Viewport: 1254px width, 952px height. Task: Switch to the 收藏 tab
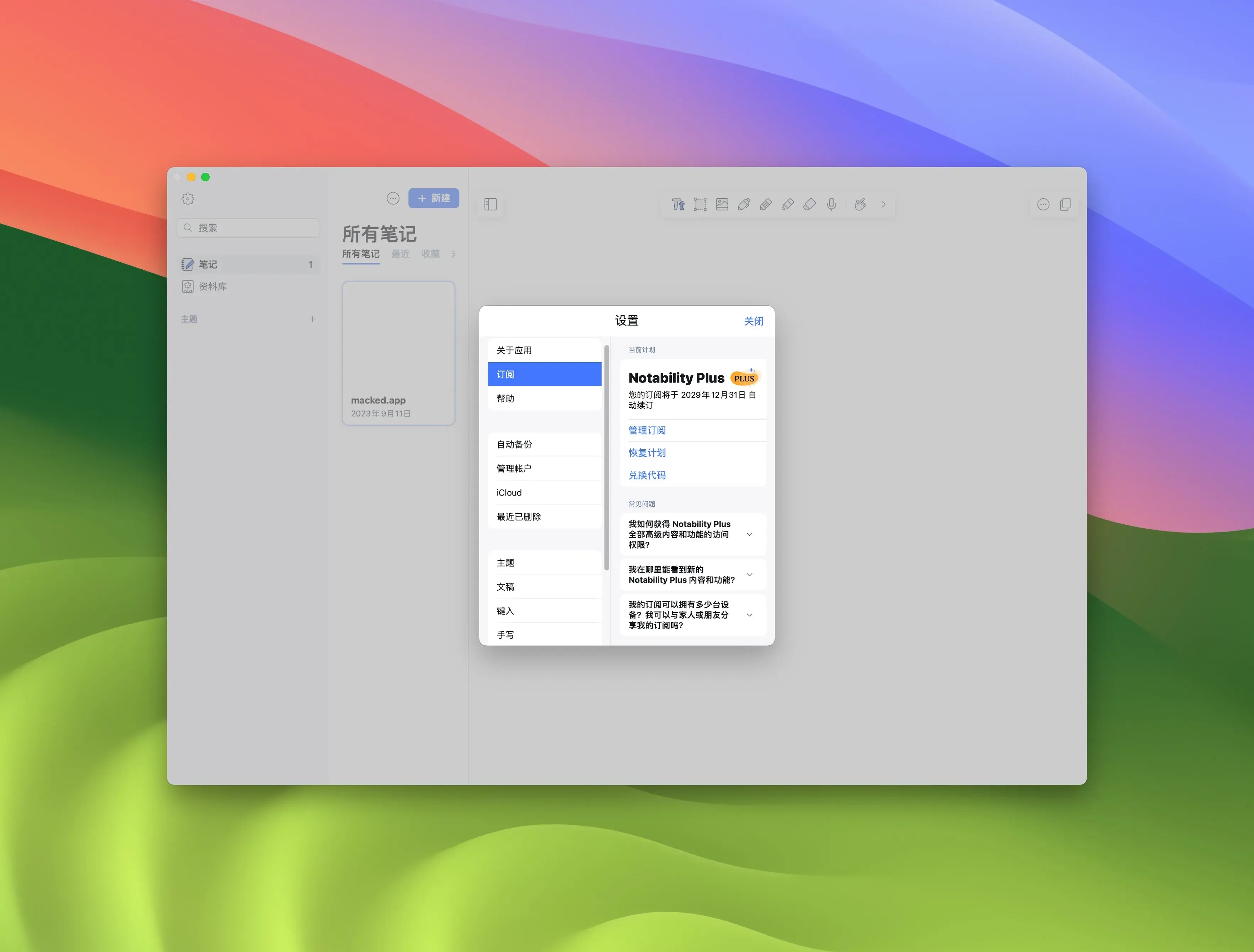click(430, 254)
